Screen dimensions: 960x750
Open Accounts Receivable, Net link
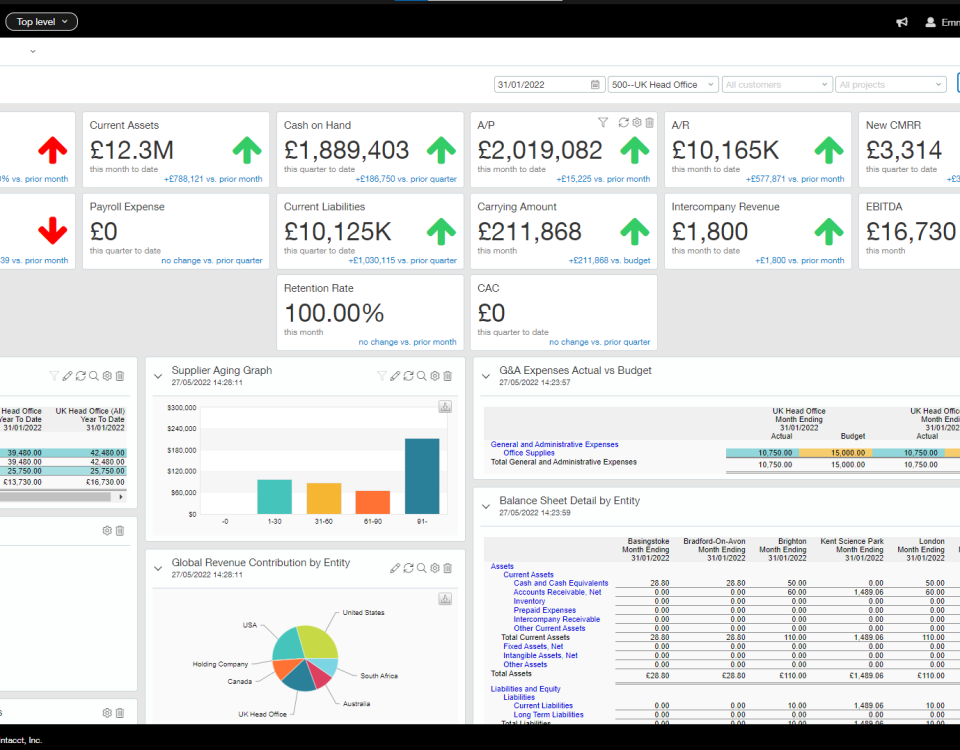click(557, 592)
